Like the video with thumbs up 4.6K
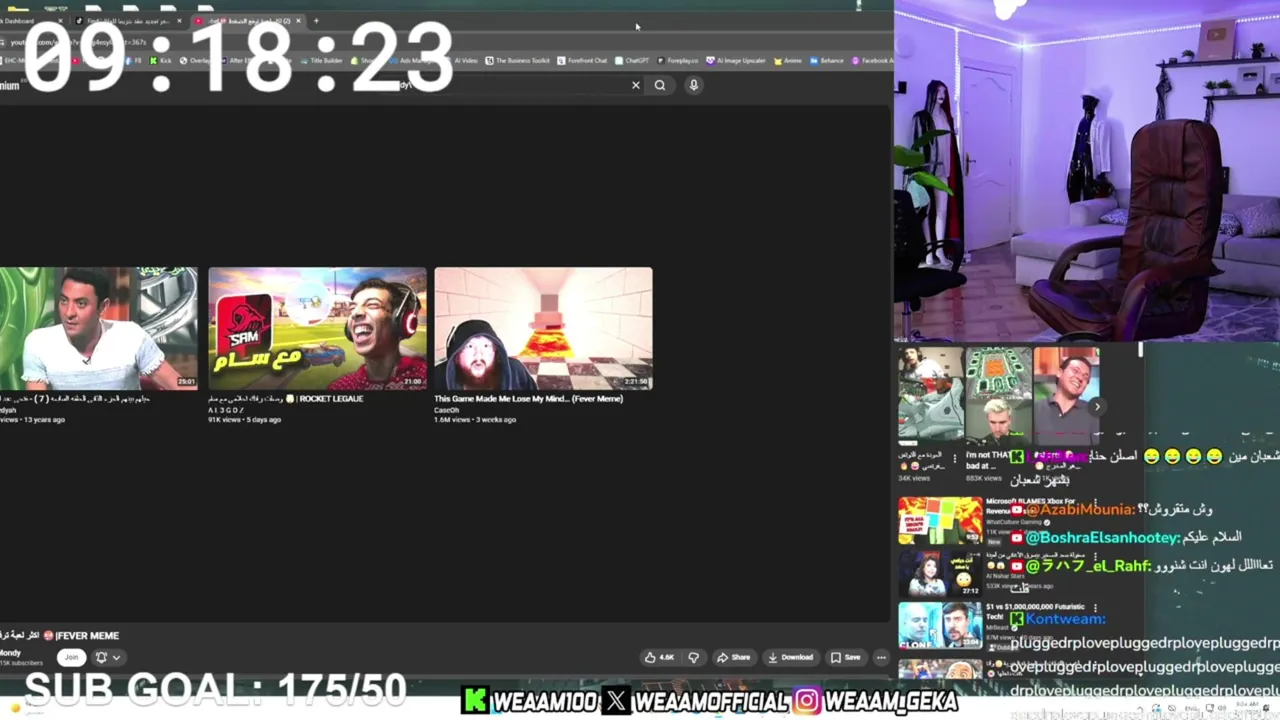This screenshot has height=720, width=1280. [x=659, y=657]
